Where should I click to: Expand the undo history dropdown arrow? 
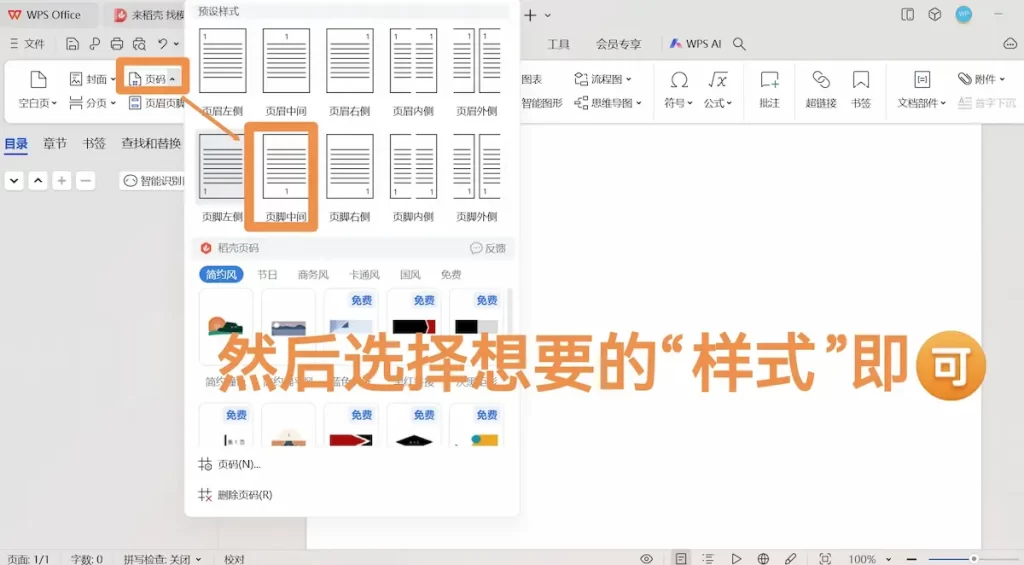176,44
